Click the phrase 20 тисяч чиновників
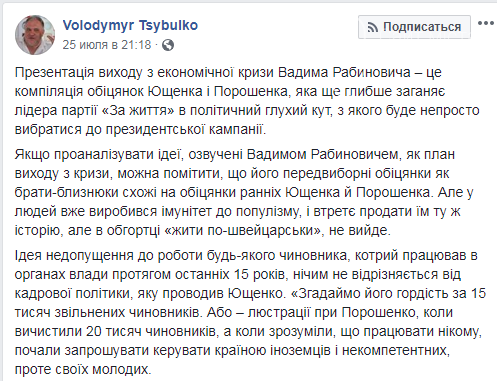497x381 pixels. tap(150, 331)
